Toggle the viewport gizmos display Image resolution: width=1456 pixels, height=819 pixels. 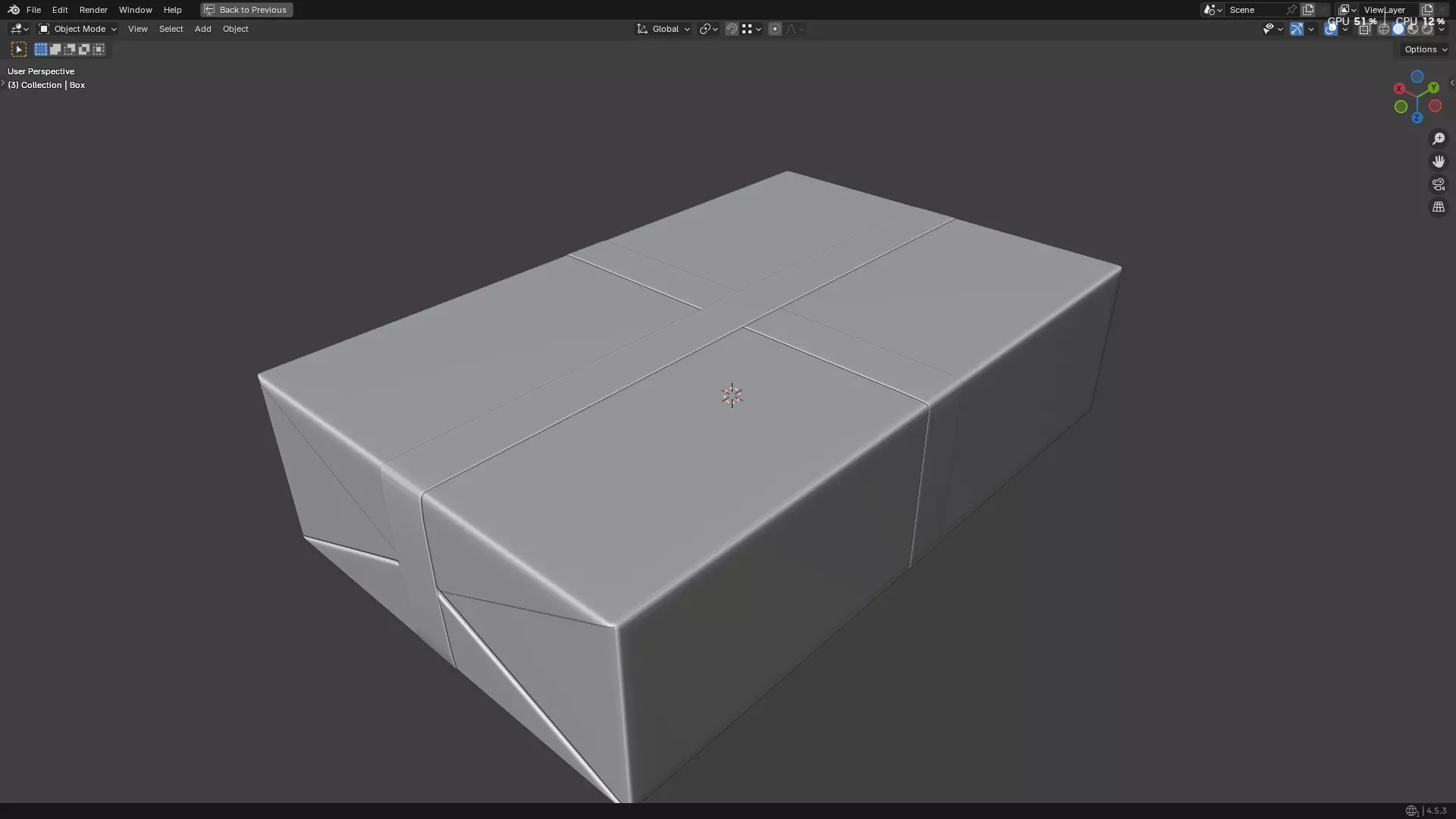pyautogui.click(x=1297, y=29)
